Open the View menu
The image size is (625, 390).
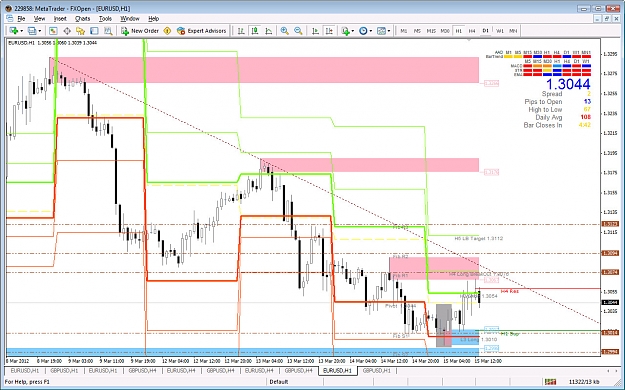click(x=39, y=18)
